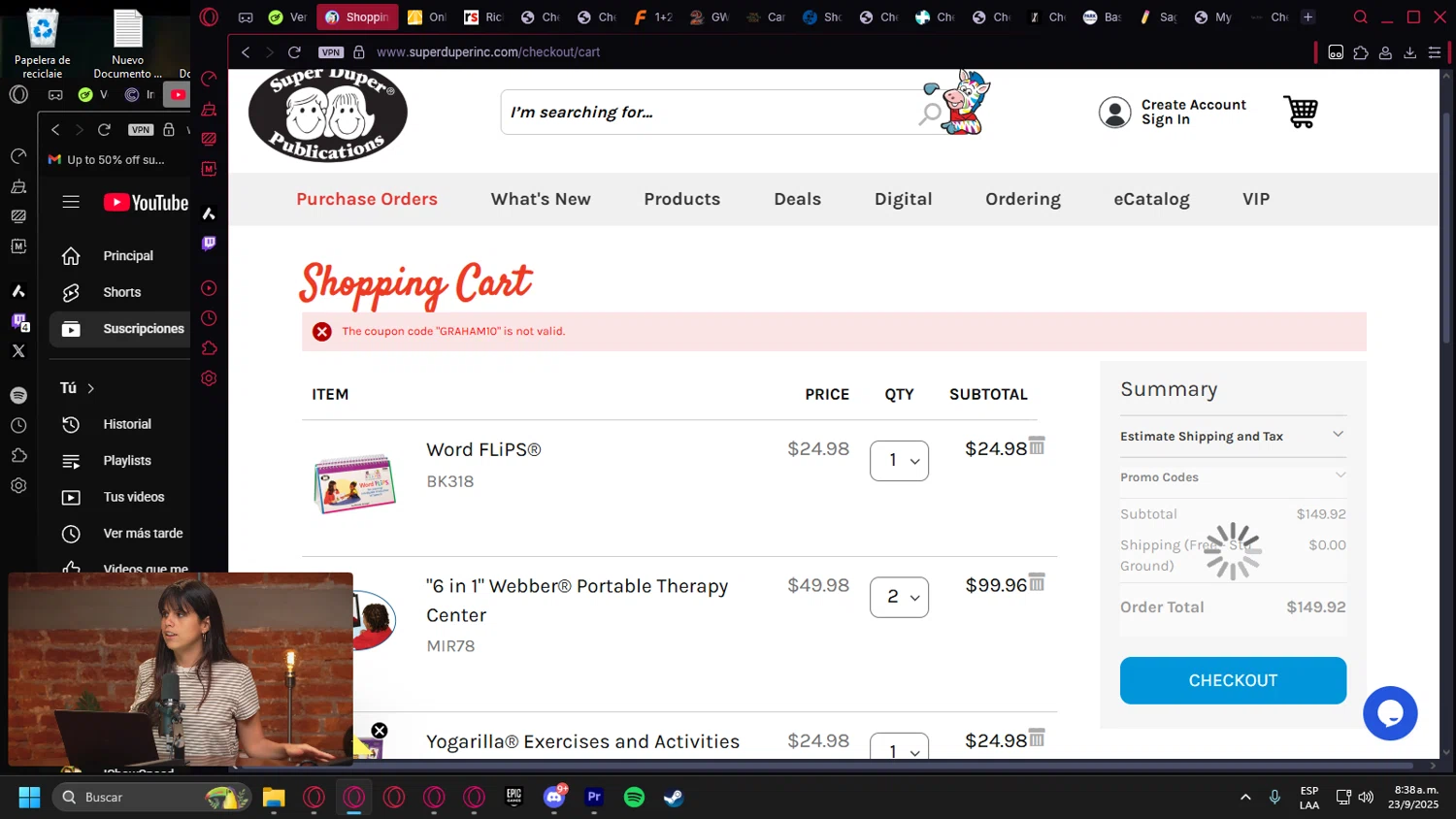Open settings gear in front window sidebar
This screenshot has height=819, width=1456.
pyautogui.click(x=209, y=378)
